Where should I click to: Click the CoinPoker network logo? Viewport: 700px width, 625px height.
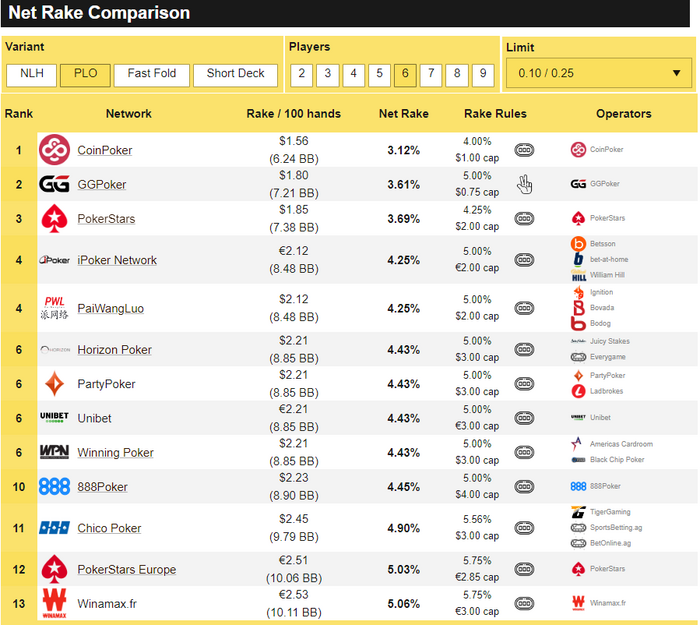click(x=54, y=150)
